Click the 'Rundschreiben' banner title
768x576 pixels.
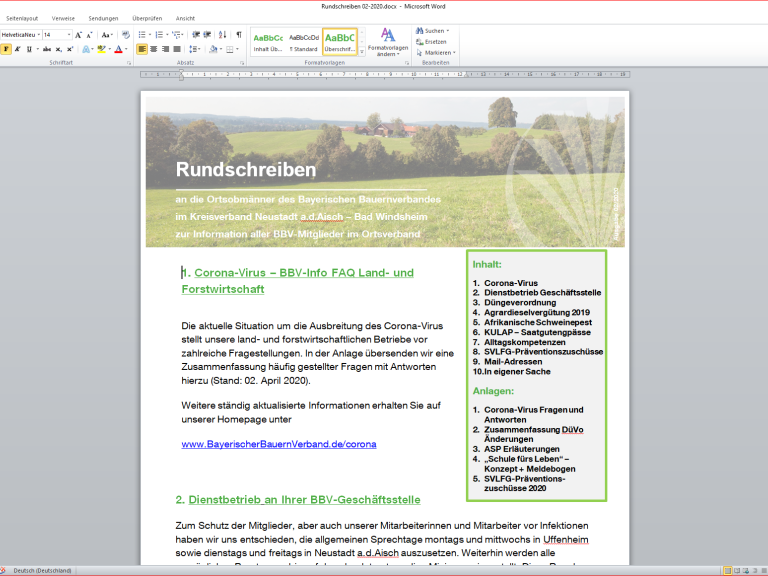246,169
